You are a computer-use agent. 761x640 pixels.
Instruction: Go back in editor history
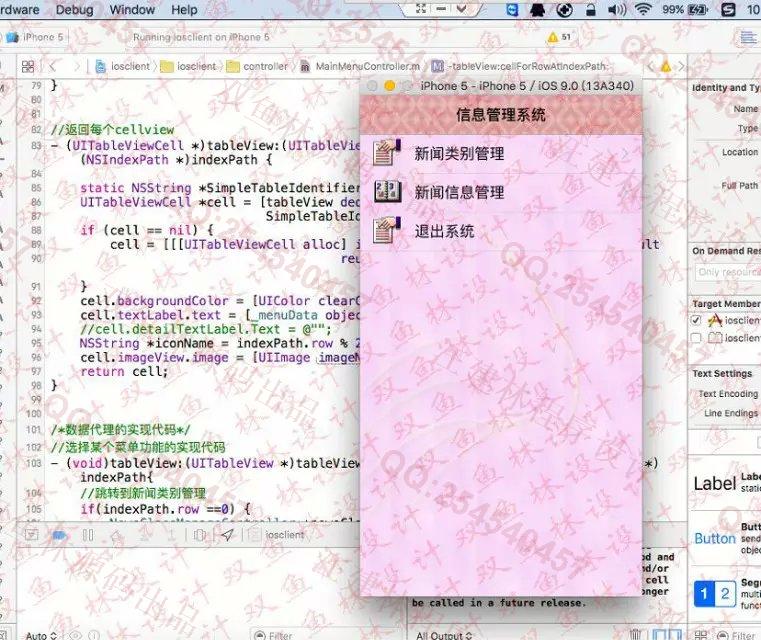(52, 66)
